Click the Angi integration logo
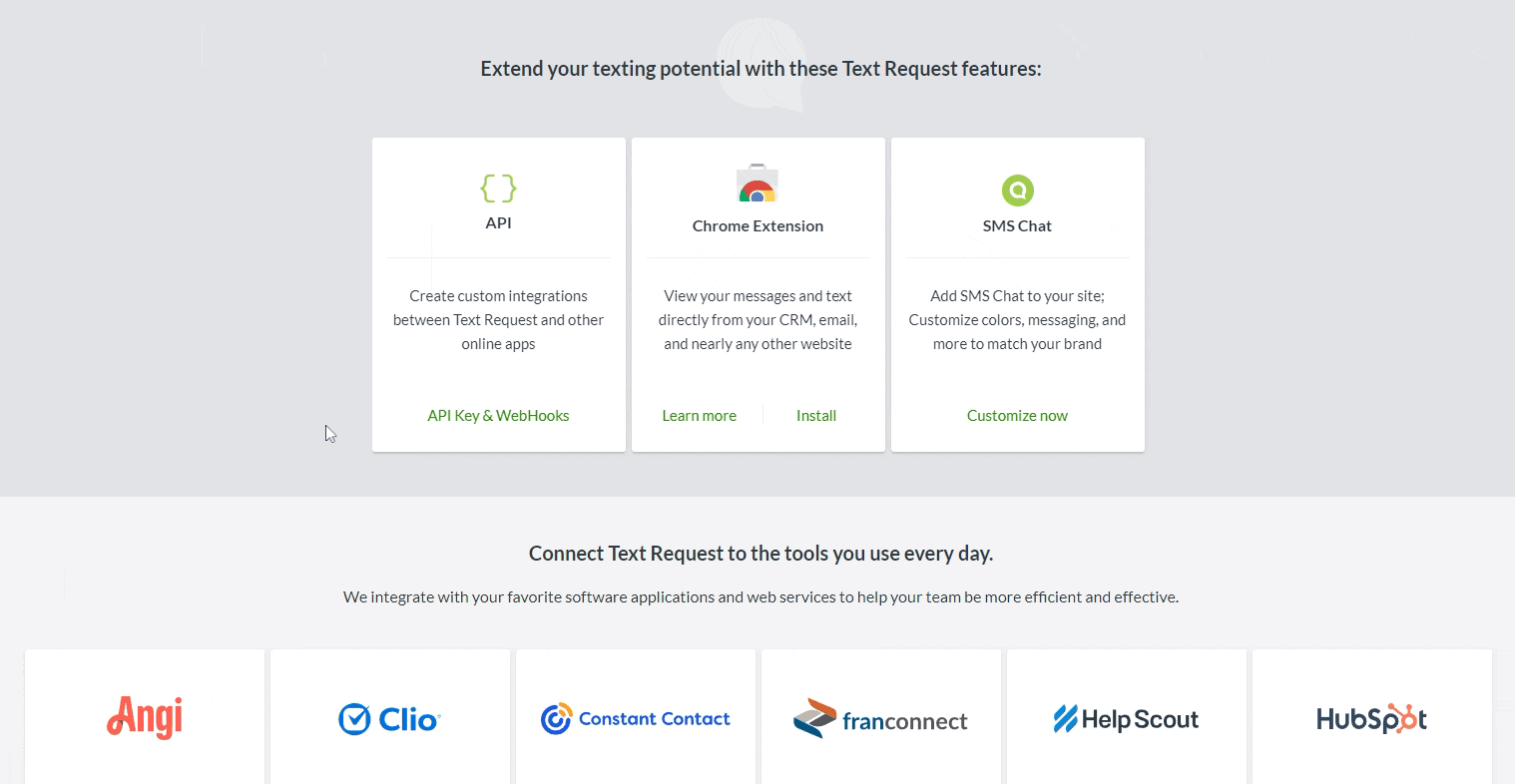This screenshot has height=784, width=1515. pyautogui.click(x=144, y=717)
